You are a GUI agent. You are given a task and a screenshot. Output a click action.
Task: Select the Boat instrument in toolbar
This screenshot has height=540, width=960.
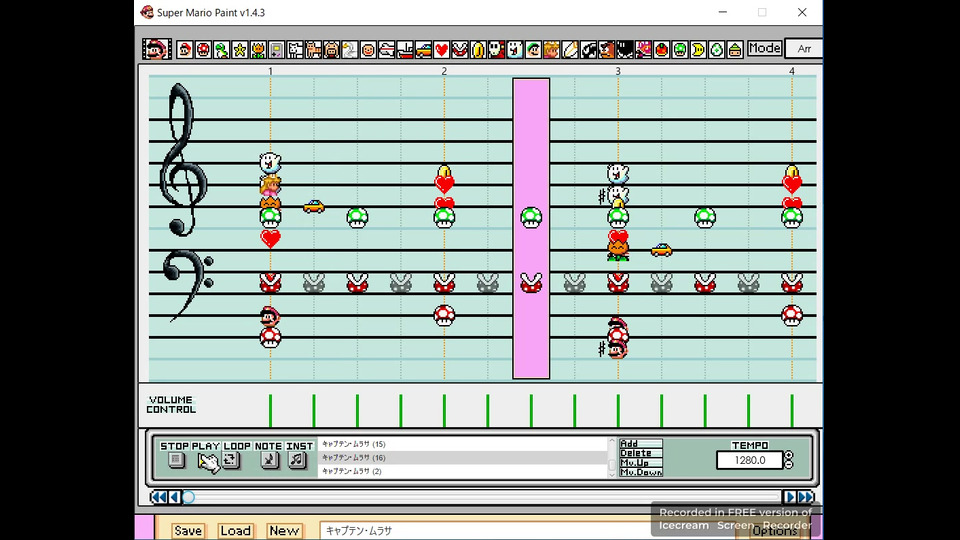(405, 50)
